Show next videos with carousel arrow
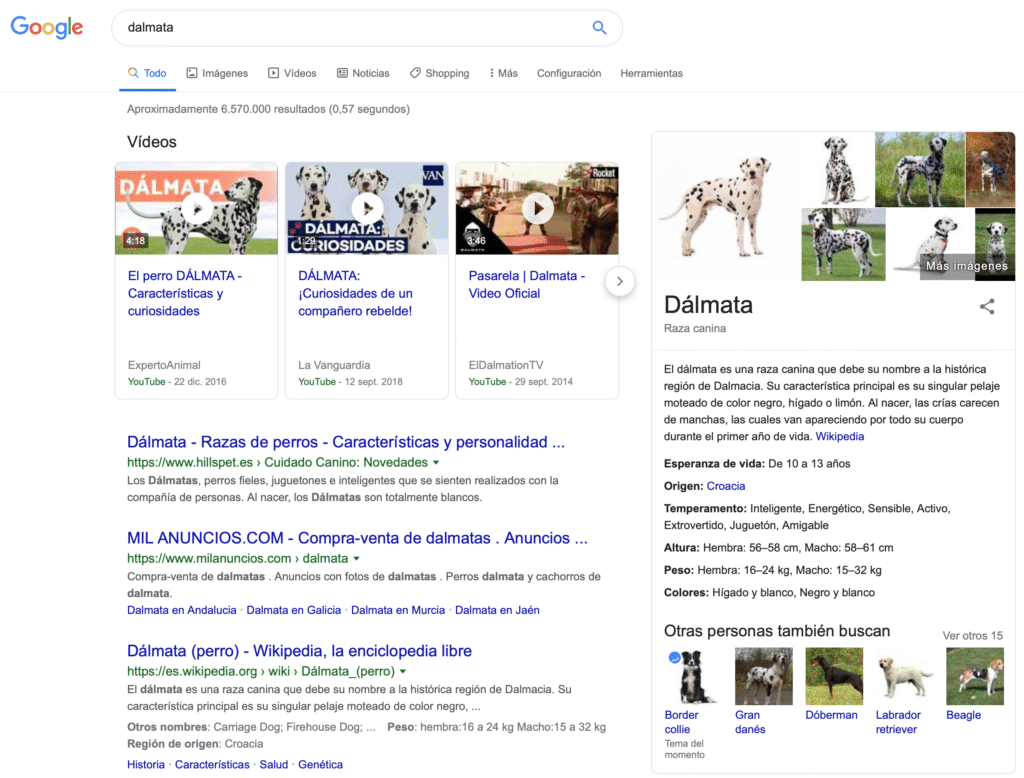The image size is (1024, 778). point(620,282)
